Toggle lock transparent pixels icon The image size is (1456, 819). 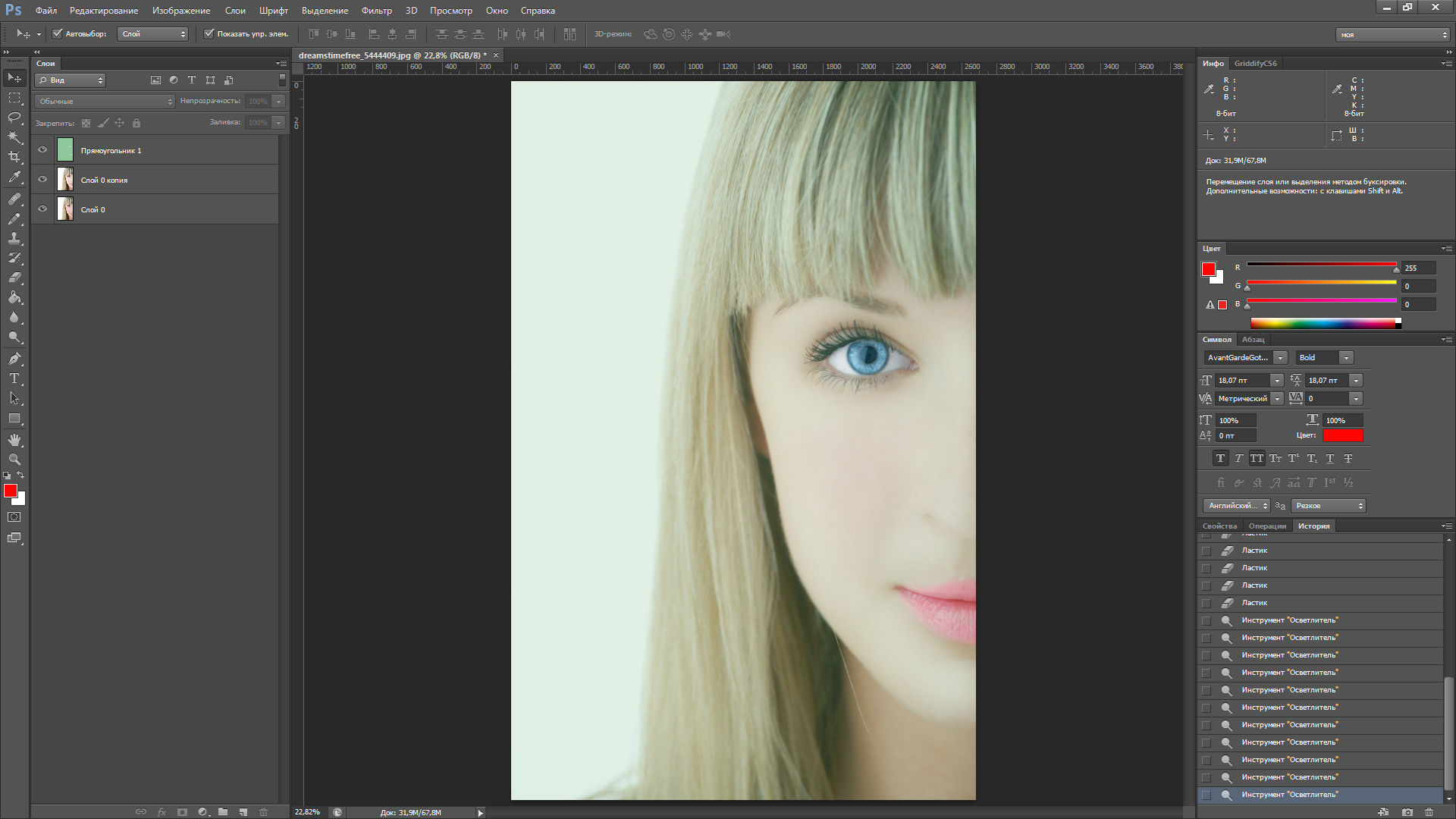[86, 123]
